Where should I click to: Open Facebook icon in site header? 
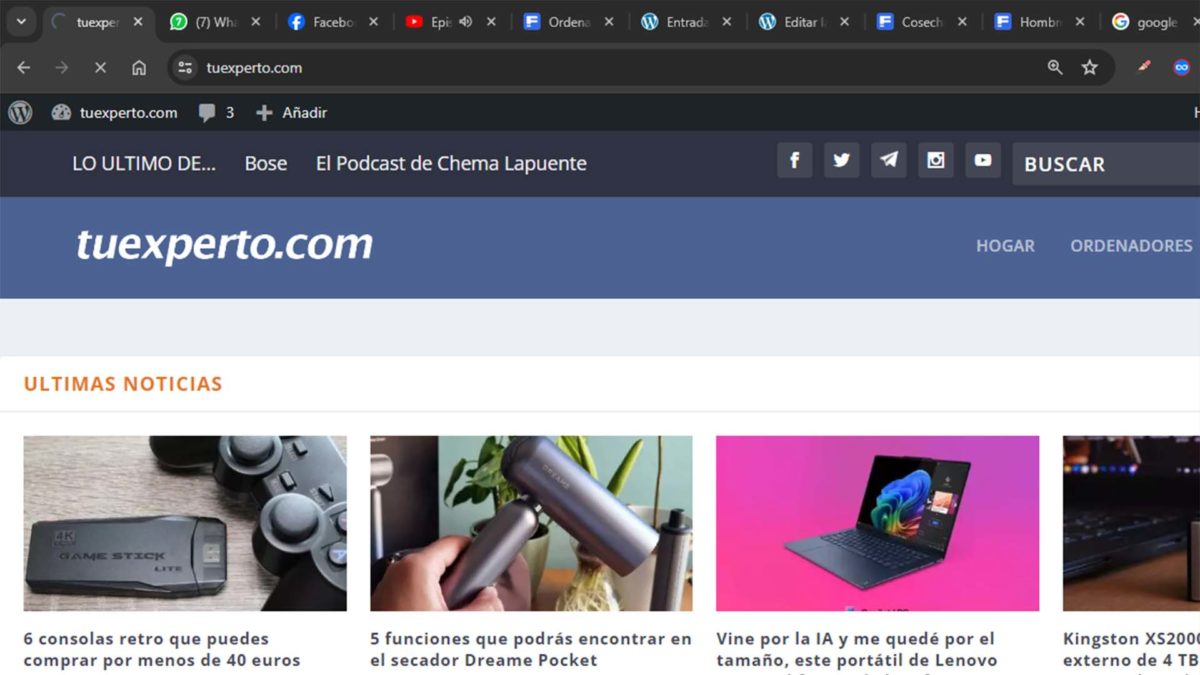tap(794, 160)
